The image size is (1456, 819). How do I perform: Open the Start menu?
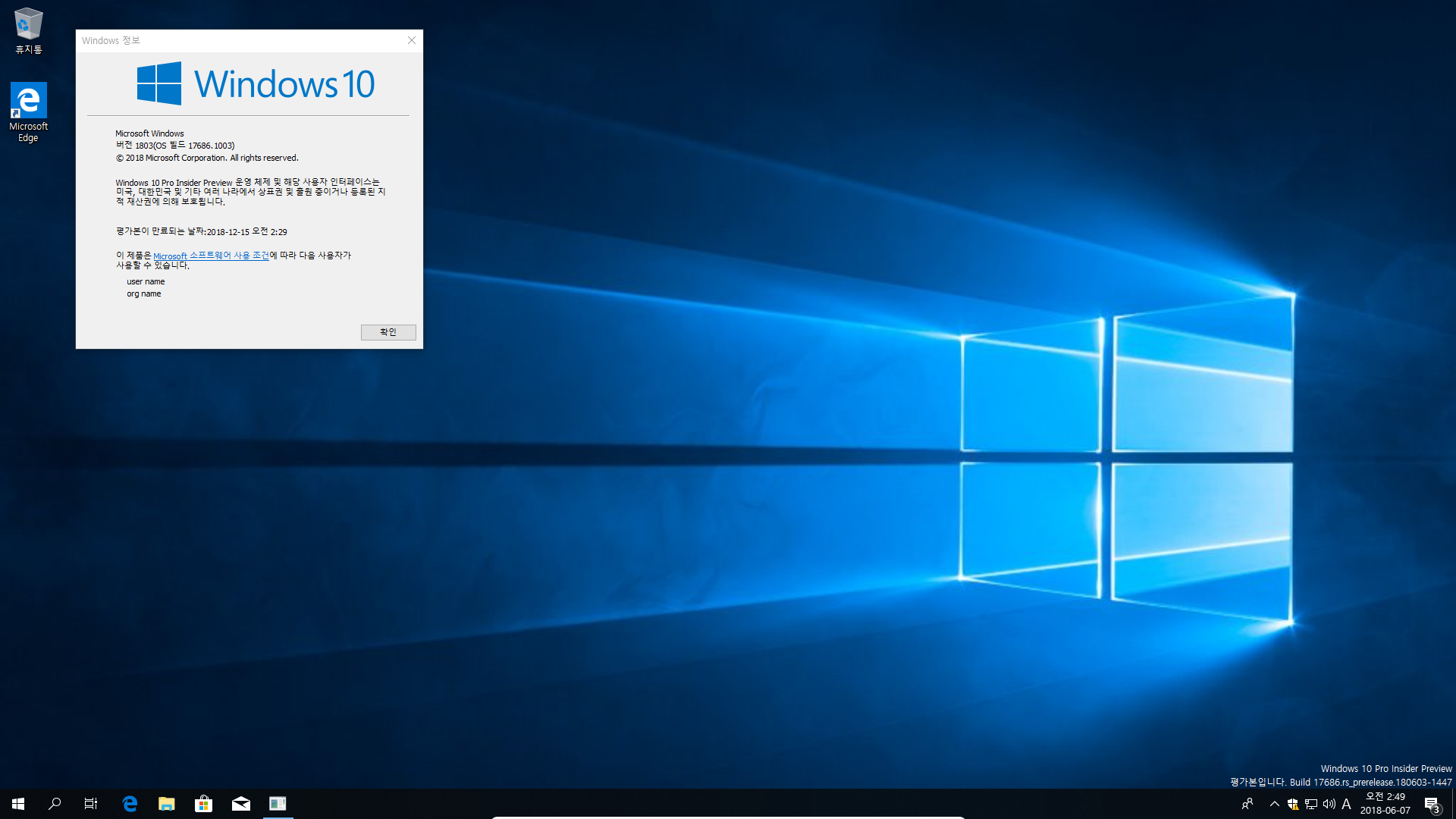(x=18, y=804)
